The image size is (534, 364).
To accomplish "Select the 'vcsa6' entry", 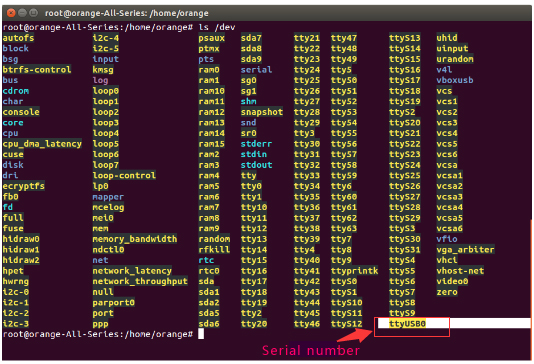I will coord(450,228).
